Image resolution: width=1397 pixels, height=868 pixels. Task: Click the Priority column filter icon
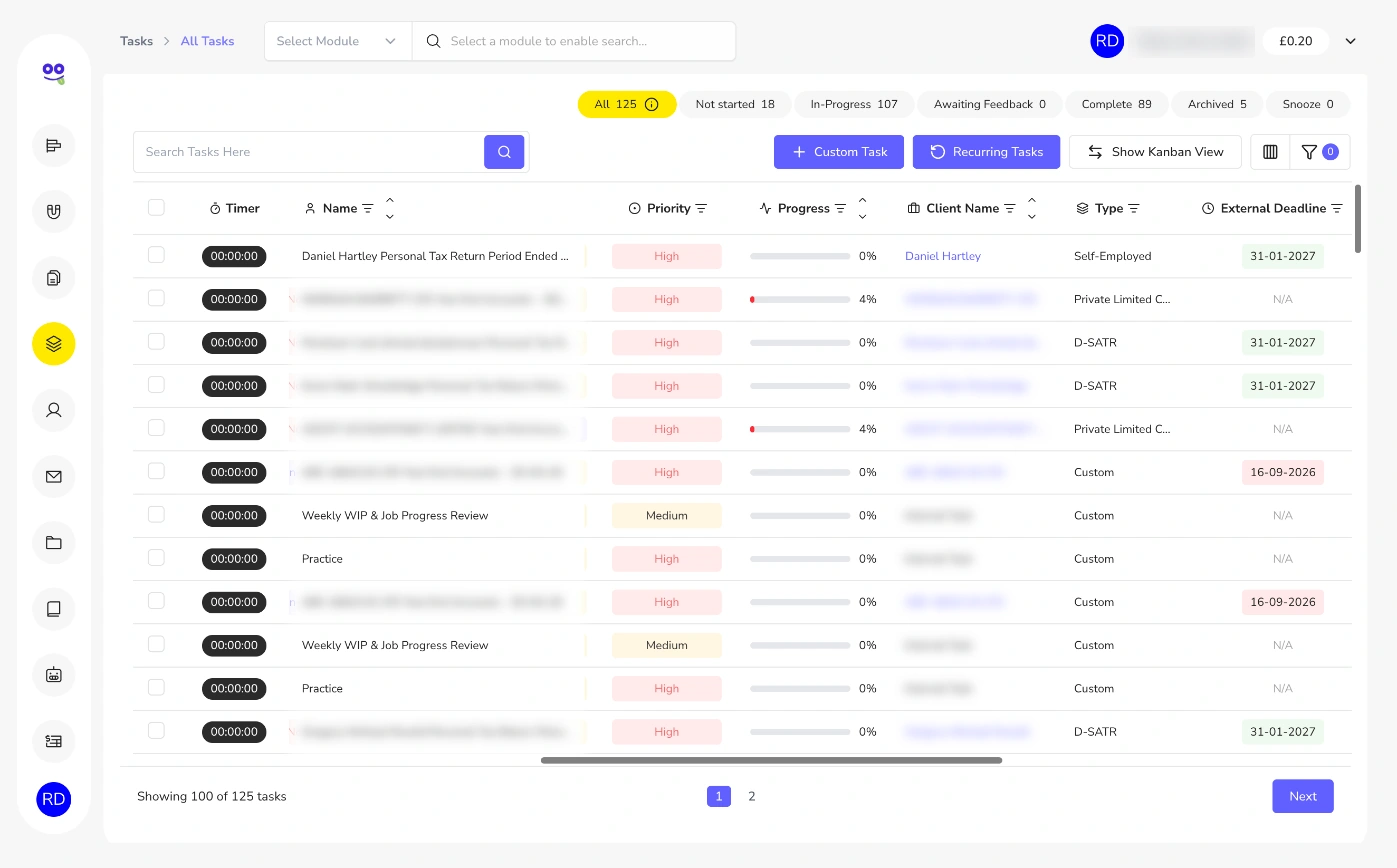(701, 209)
